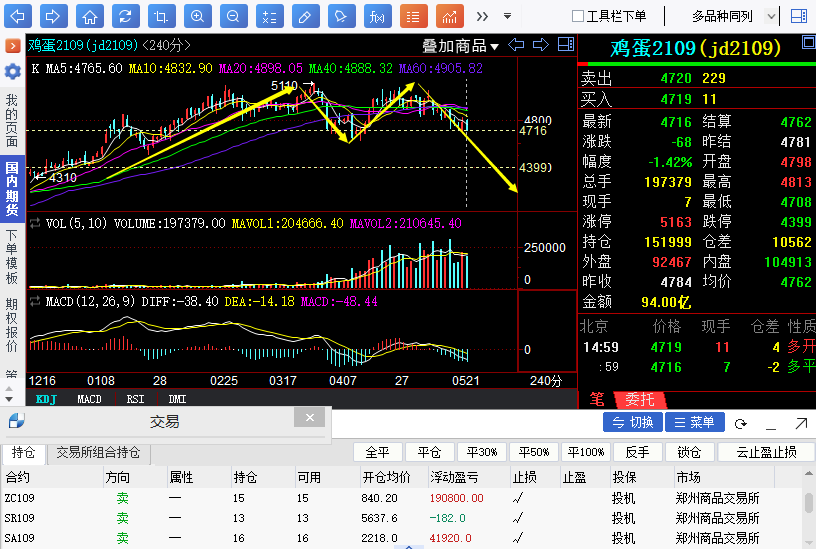Open the f(x) formula tool
The height and width of the screenshot is (549, 816).
377,17
